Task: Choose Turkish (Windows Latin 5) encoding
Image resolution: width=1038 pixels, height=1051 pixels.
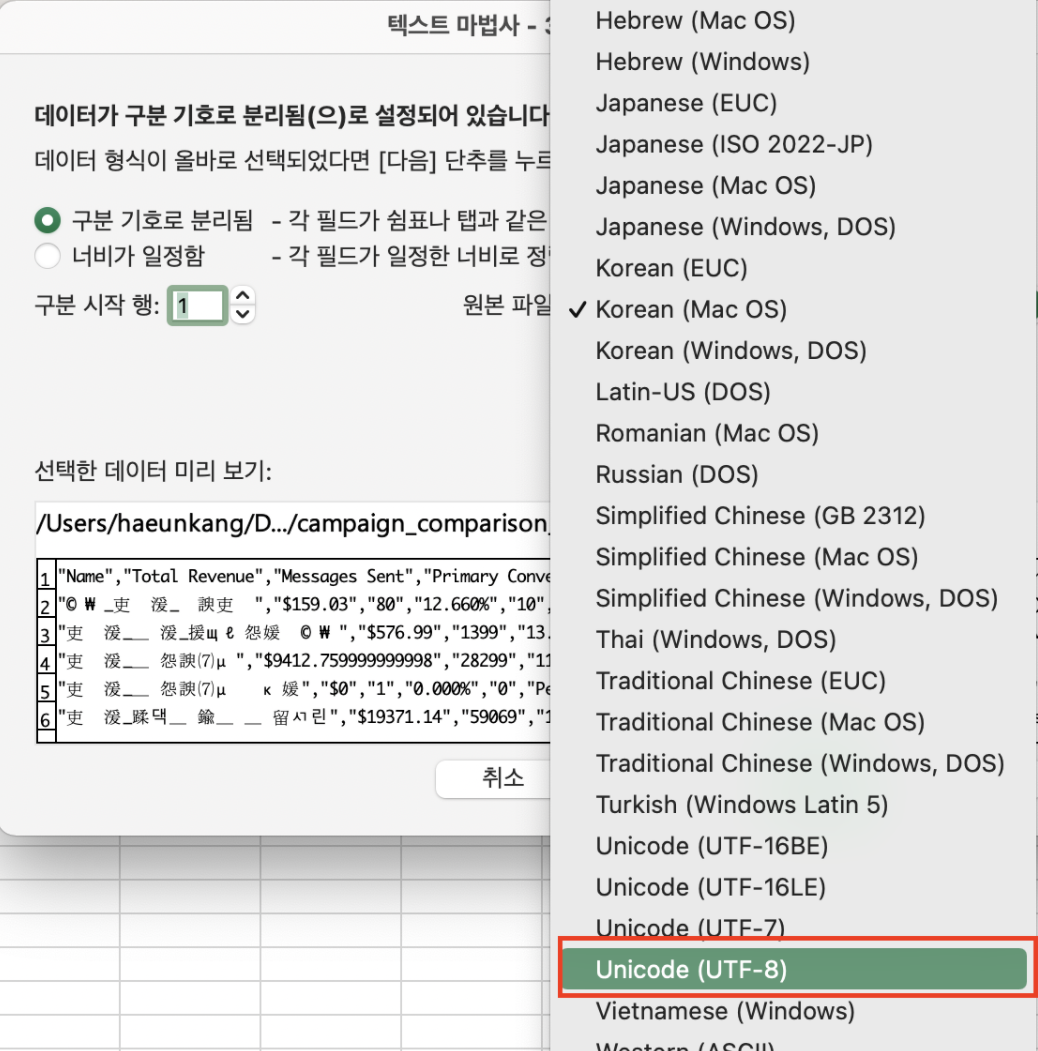Action: coord(793,805)
